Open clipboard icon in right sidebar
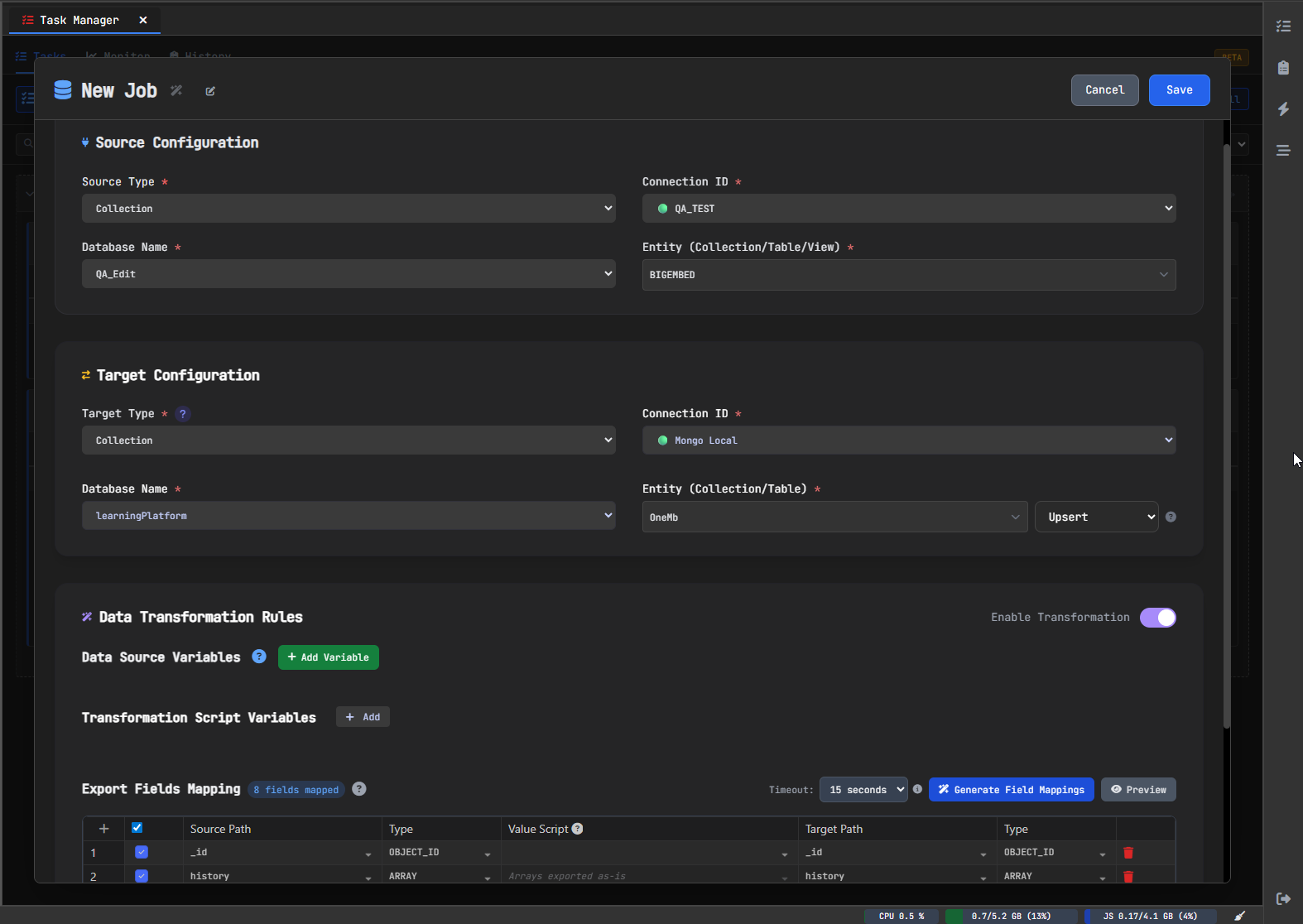 tap(1283, 68)
